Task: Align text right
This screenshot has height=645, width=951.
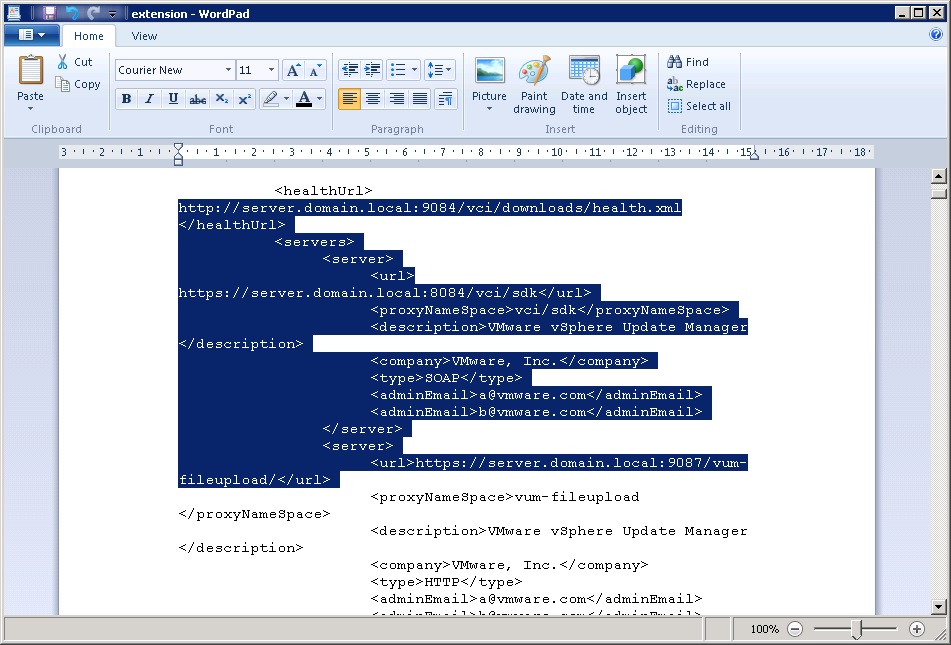Action: tap(396, 99)
